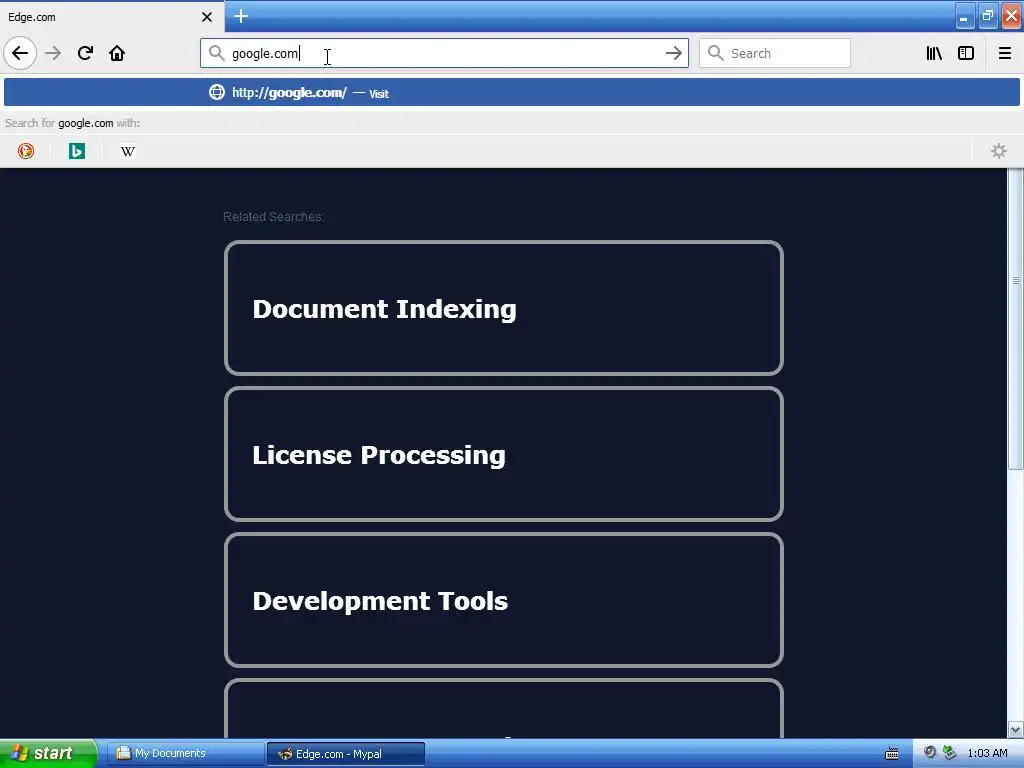The image size is (1024, 768).
Task: Click into the URL address field
Action: click(444, 53)
